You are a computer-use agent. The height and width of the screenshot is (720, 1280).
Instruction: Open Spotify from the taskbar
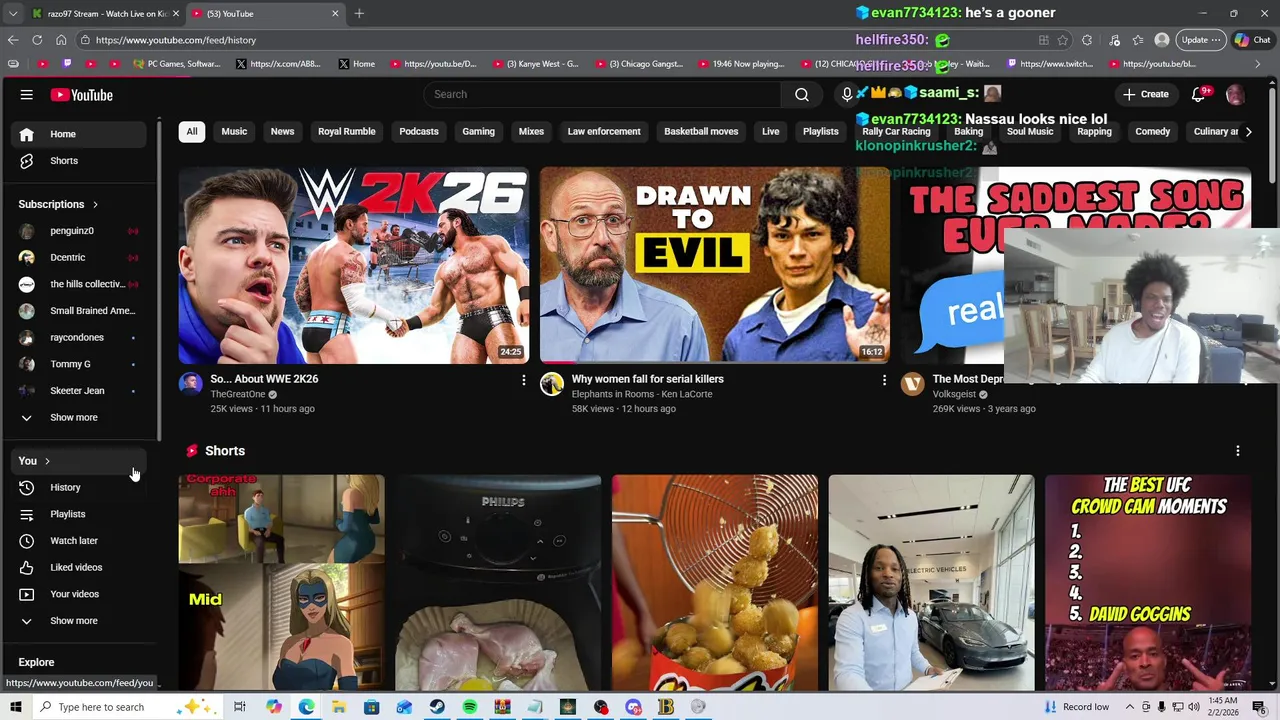(x=470, y=707)
